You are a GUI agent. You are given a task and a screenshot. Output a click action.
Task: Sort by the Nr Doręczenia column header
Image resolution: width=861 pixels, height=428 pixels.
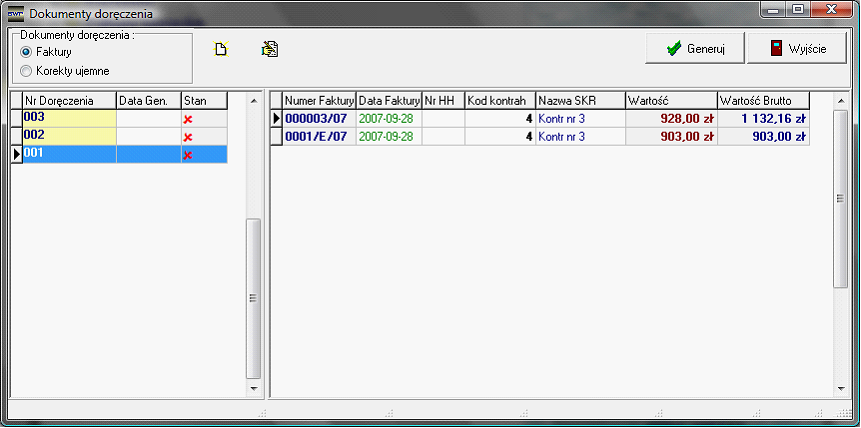coord(68,100)
